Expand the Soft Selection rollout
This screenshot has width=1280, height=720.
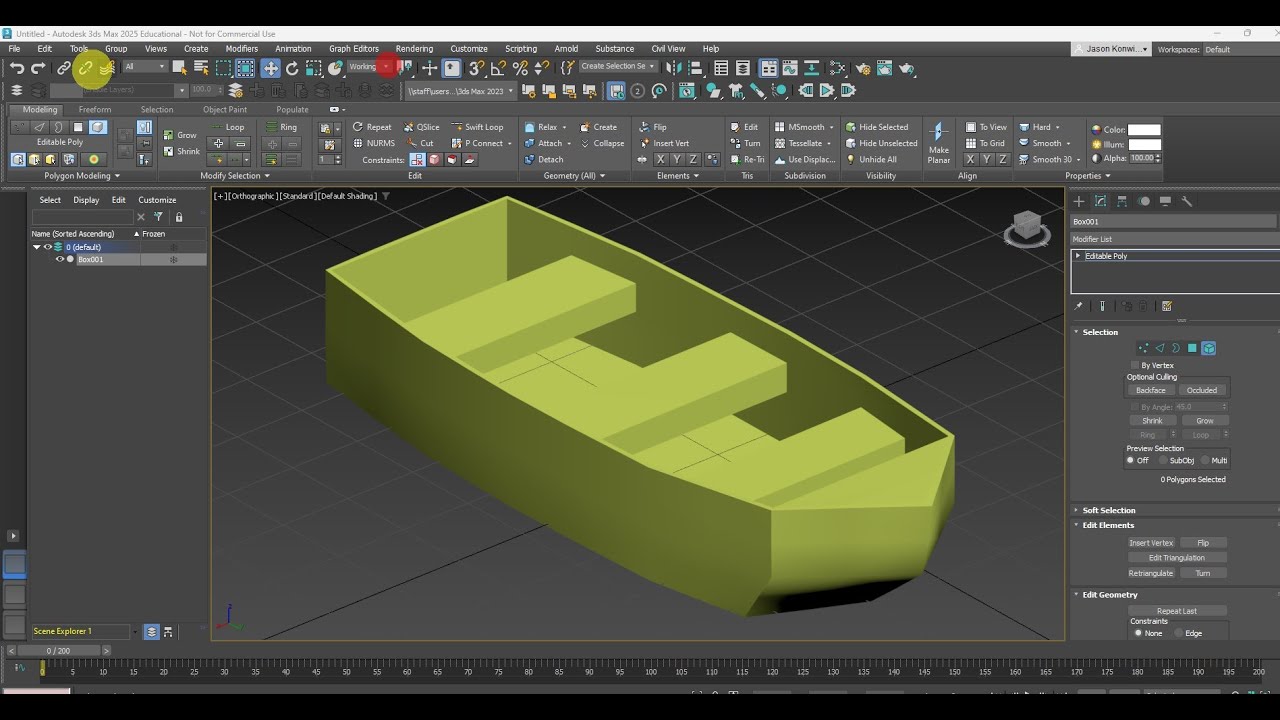click(1108, 510)
